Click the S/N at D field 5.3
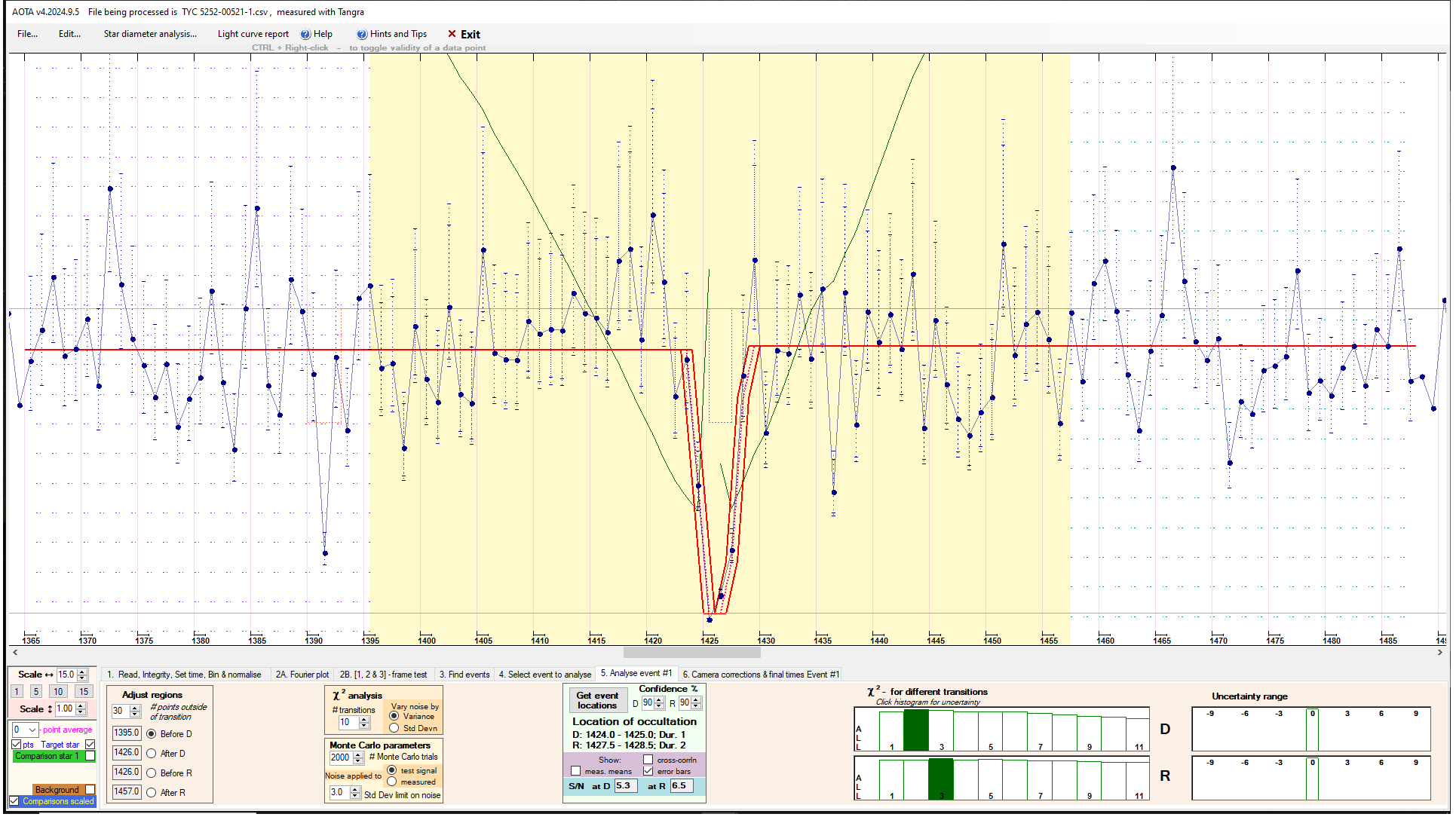The height and width of the screenshot is (817, 1456). click(625, 786)
